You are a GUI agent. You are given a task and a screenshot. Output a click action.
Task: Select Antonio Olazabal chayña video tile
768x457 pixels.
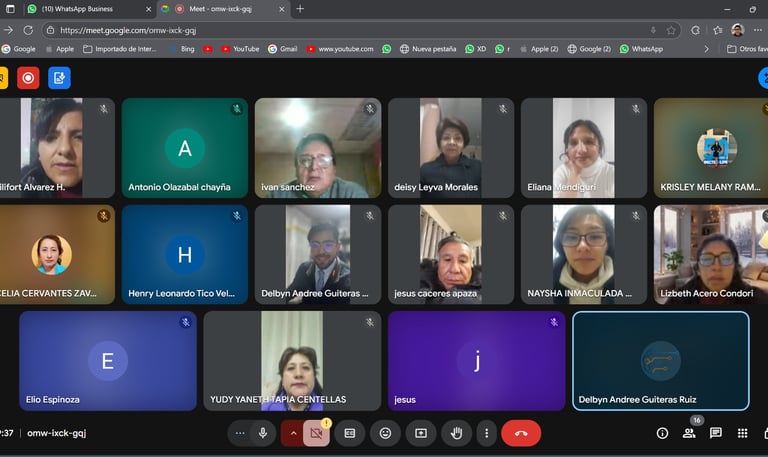click(185, 148)
